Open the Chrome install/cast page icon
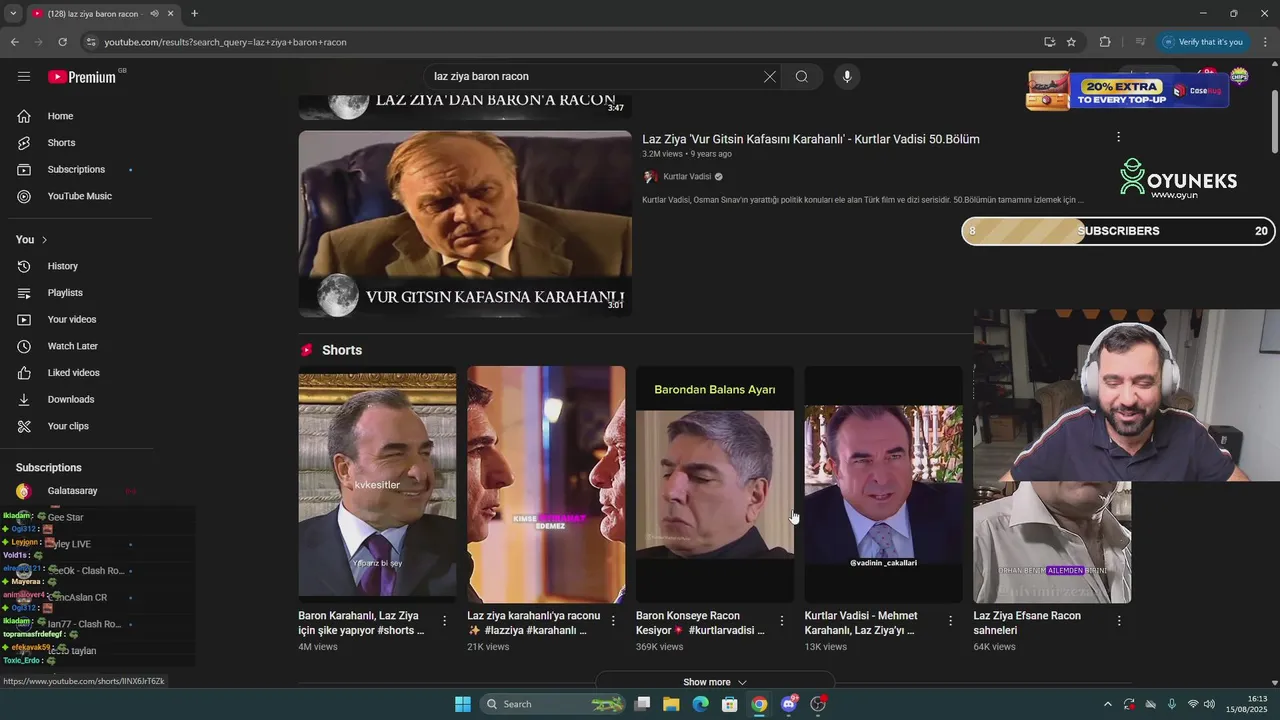The height and width of the screenshot is (720, 1280). coord(1049,42)
